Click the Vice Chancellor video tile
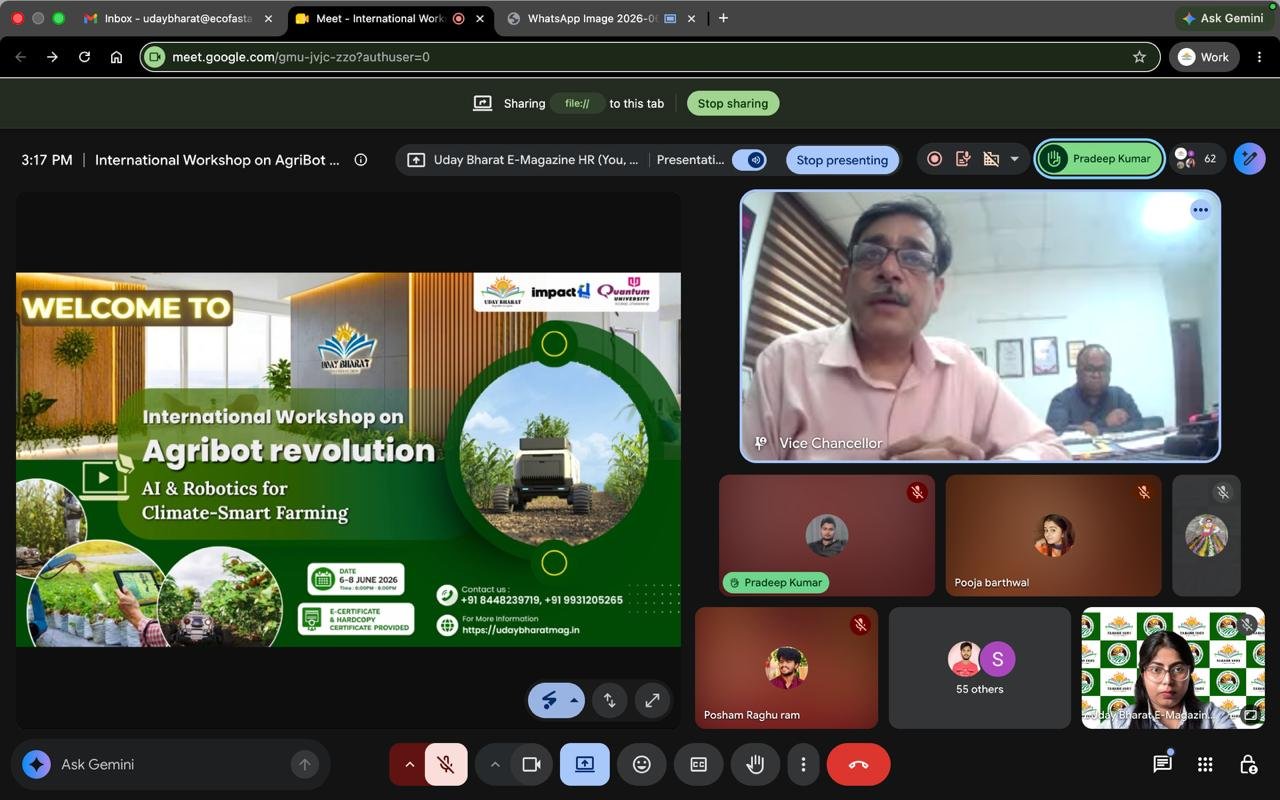Image resolution: width=1280 pixels, height=800 pixels. [x=980, y=326]
